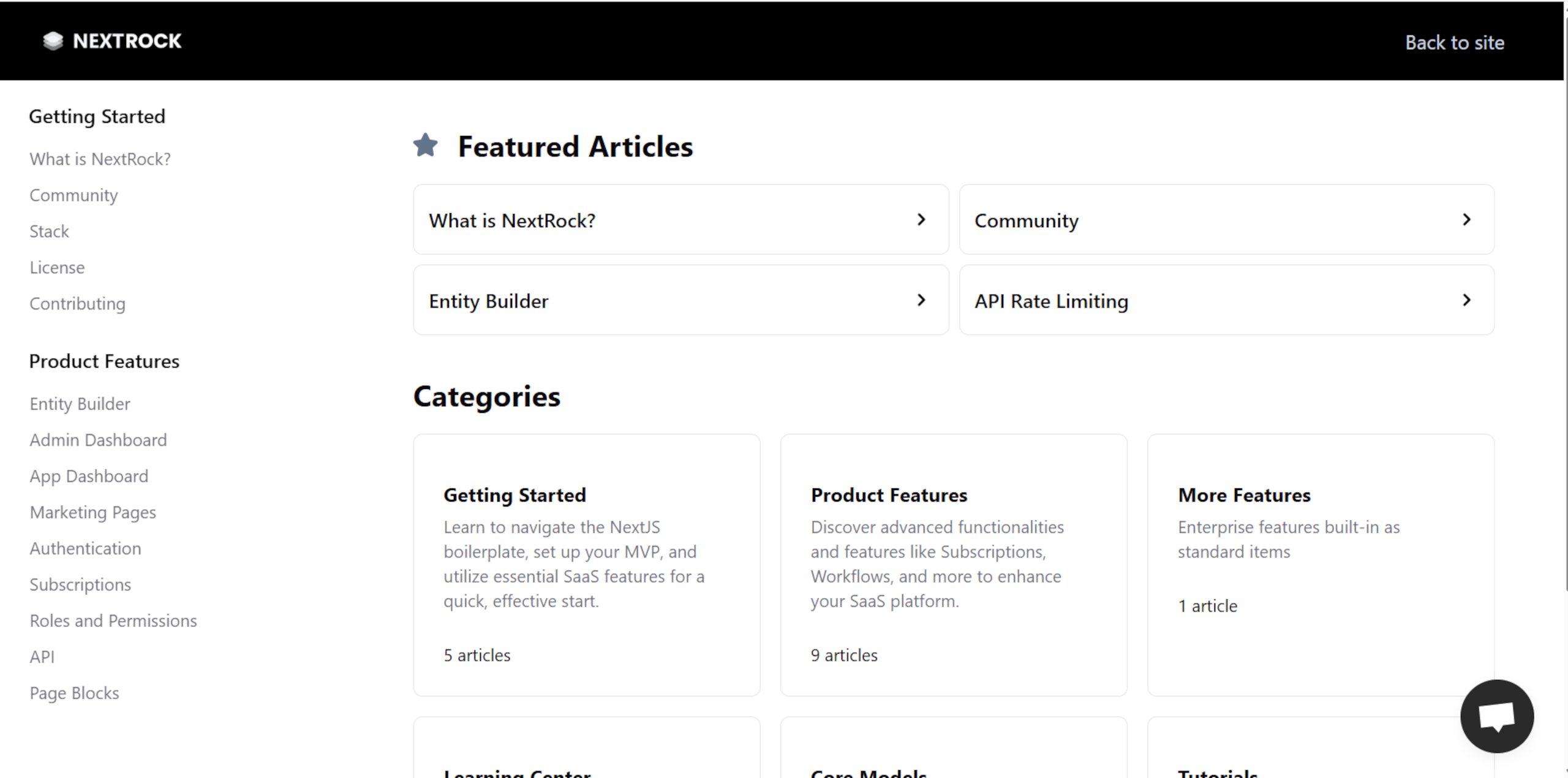The image size is (1568, 778).
Task: Click chevron on Community featured card
Action: [x=1466, y=219]
